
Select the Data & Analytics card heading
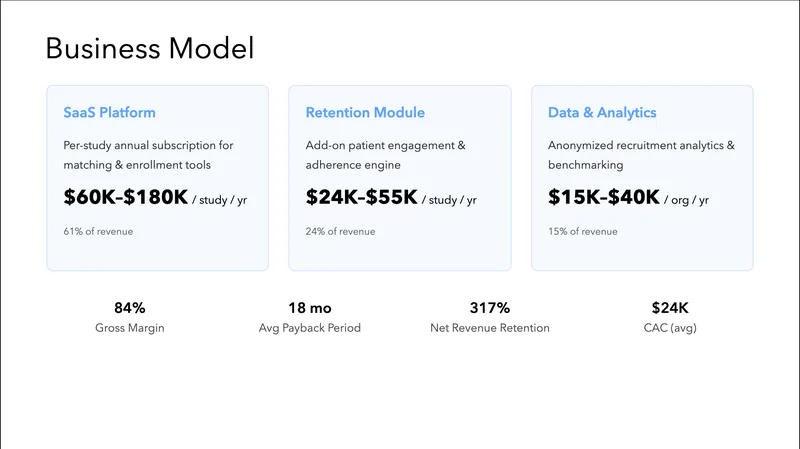[x=602, y=113]
